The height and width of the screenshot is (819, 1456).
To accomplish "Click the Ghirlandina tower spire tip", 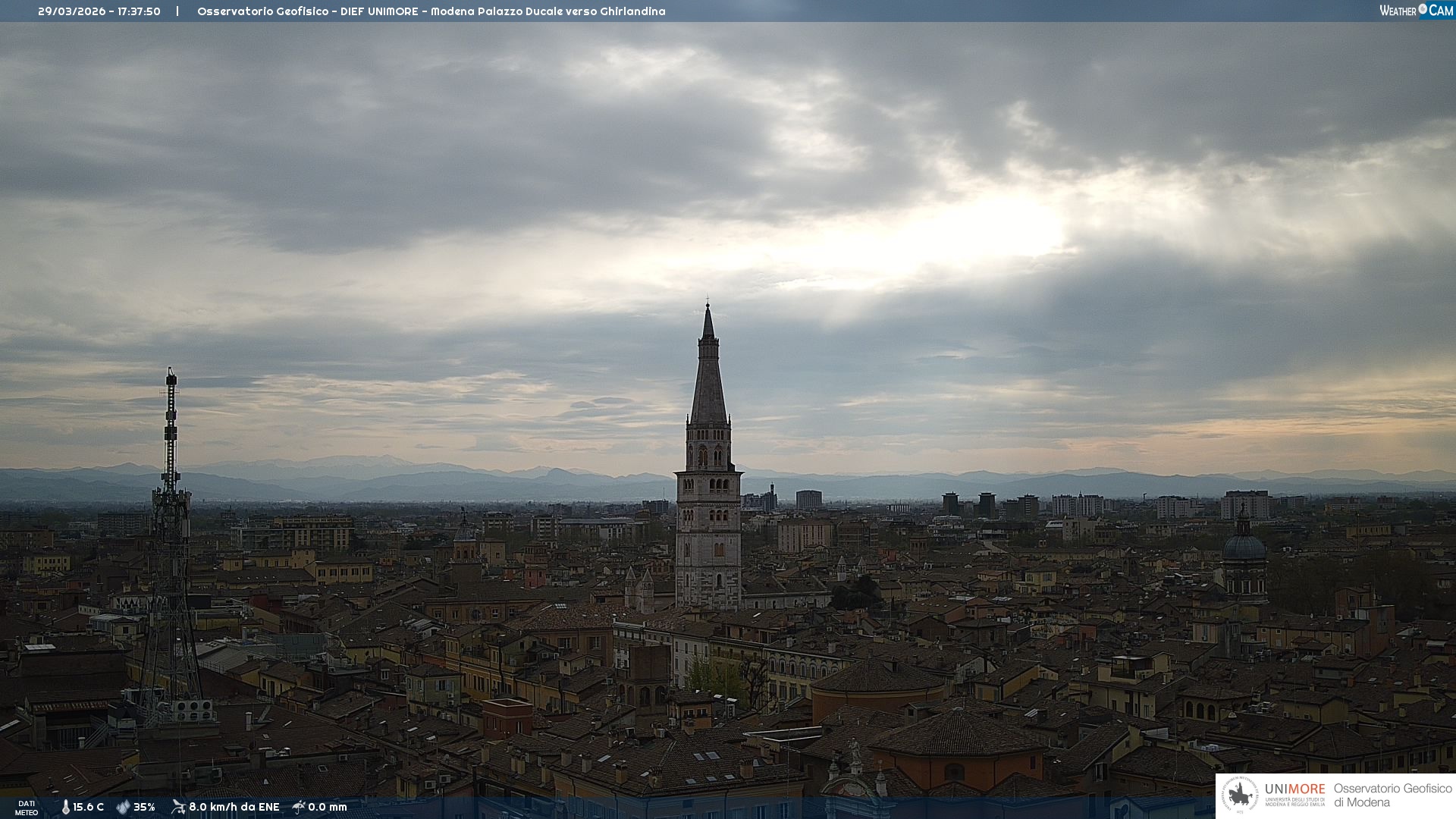I will coord(708,305).
